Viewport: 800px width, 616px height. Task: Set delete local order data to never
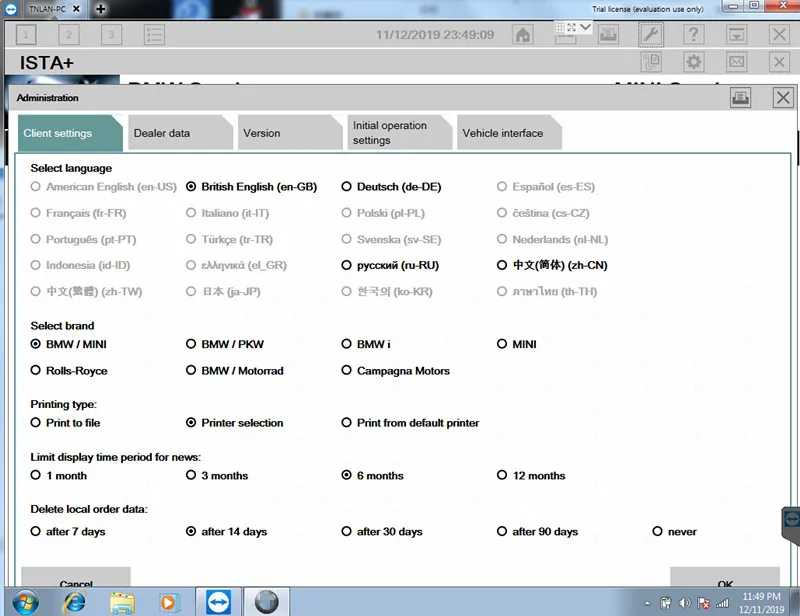pyautogui.click(x=674, y=532)
